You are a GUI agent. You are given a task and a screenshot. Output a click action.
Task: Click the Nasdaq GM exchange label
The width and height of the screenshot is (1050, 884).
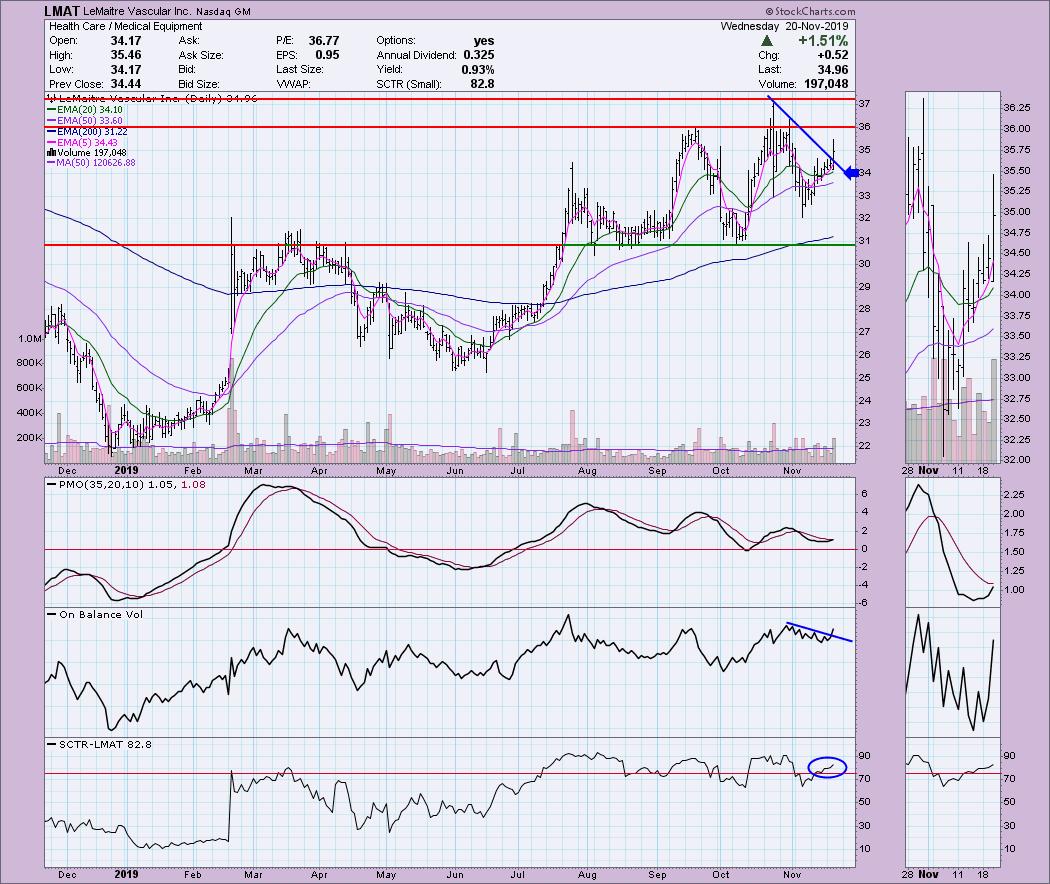click(x=224, y=12)
